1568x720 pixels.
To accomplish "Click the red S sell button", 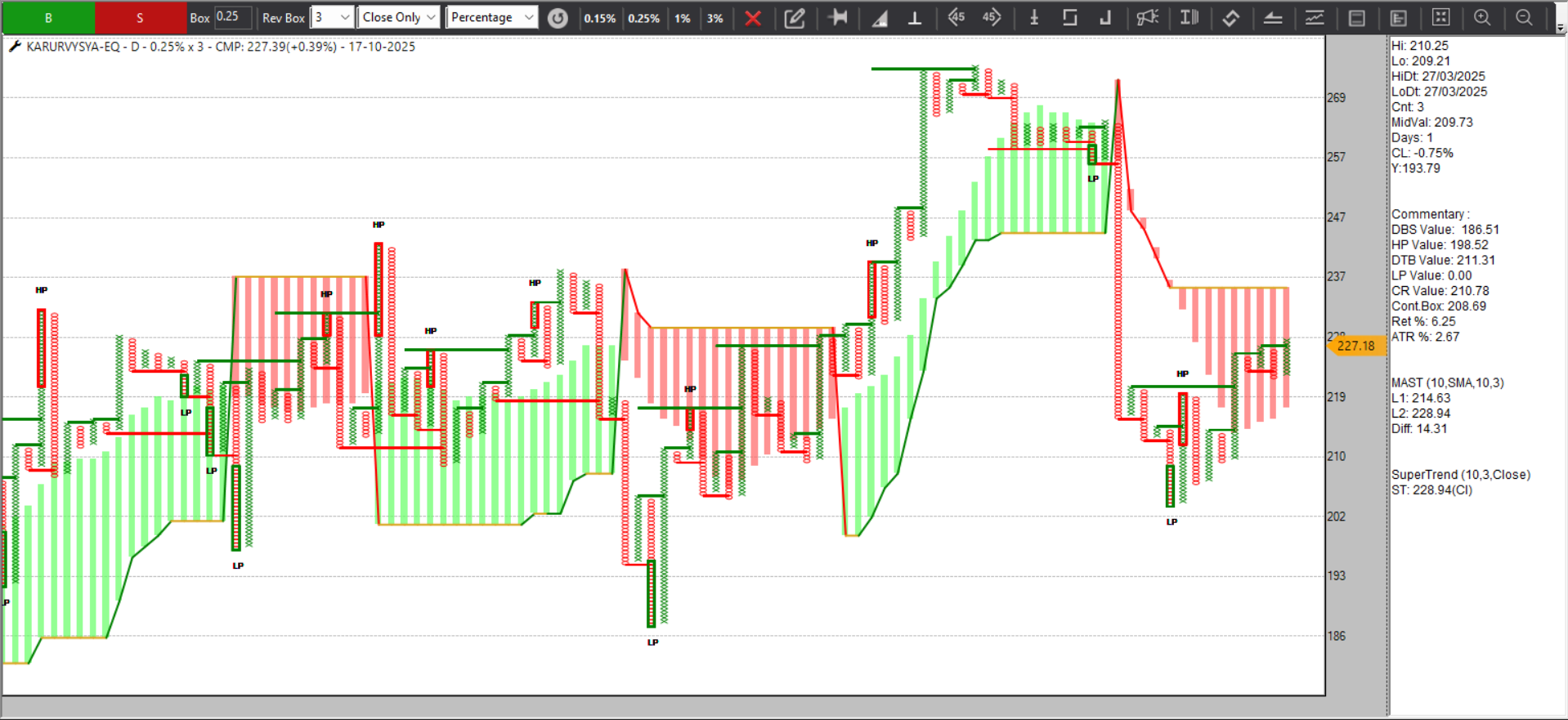I will point(140,17).
